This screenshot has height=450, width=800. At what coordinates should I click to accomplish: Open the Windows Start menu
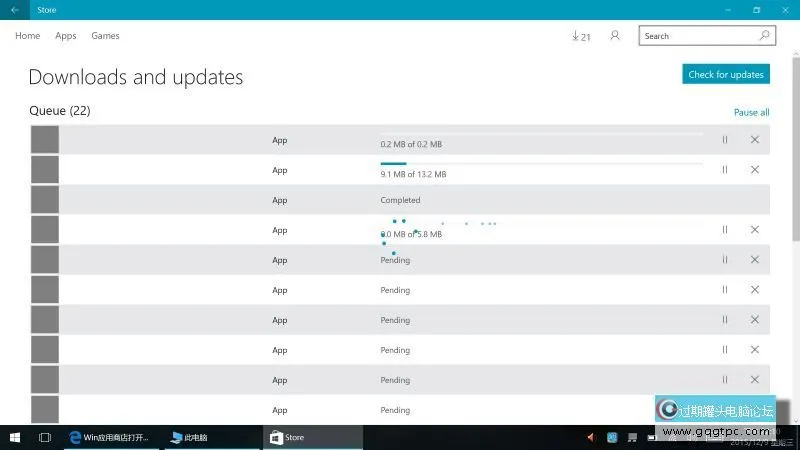(15, 437)
